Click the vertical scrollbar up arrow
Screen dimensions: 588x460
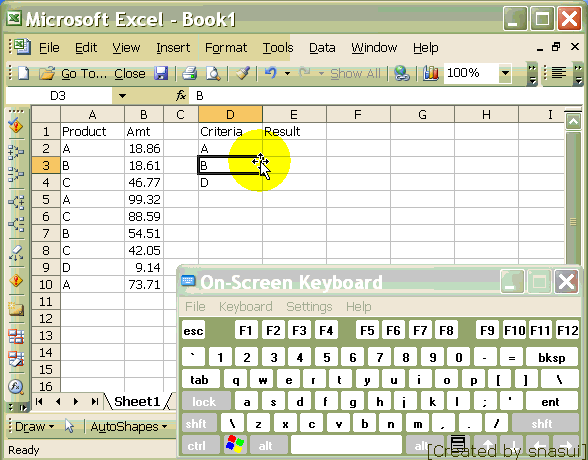click(574, 121)
